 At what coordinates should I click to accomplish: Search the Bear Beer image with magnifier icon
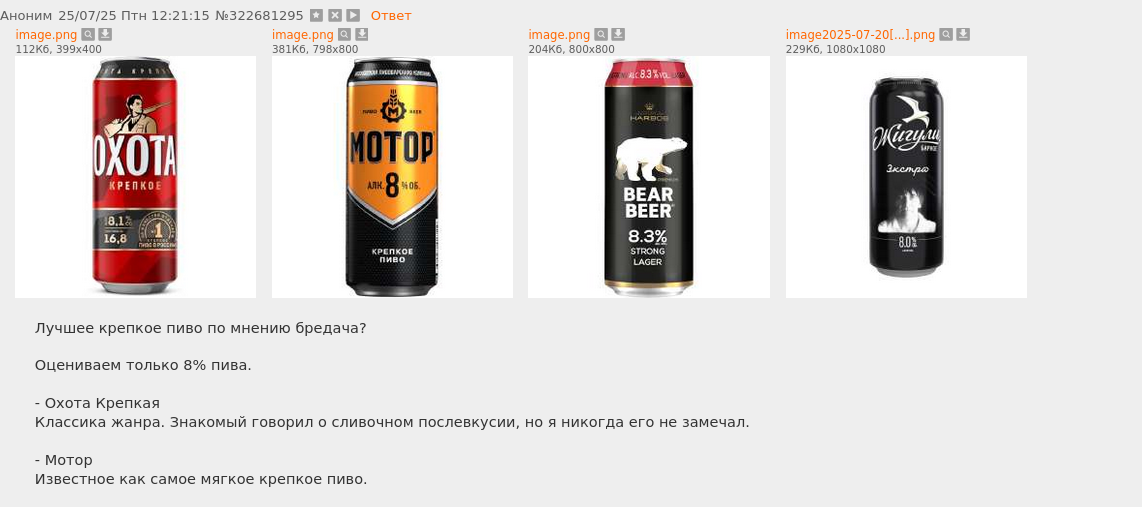(x=601, y=34)
